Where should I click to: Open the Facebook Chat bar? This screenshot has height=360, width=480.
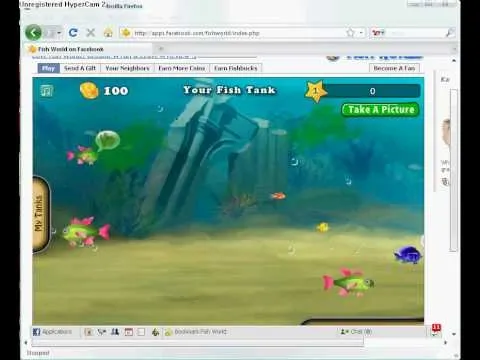pyautogui.click(x=356, y=332)
